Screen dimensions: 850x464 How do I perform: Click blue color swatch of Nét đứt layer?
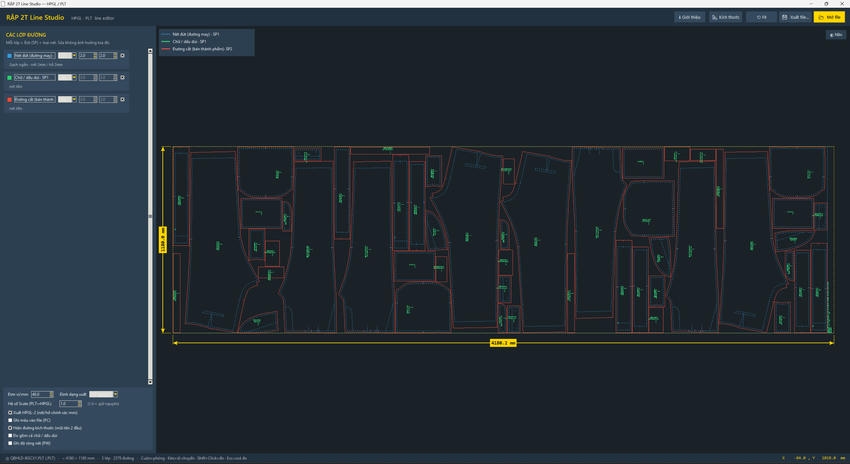pyautogui.click(x=9, y=56)
